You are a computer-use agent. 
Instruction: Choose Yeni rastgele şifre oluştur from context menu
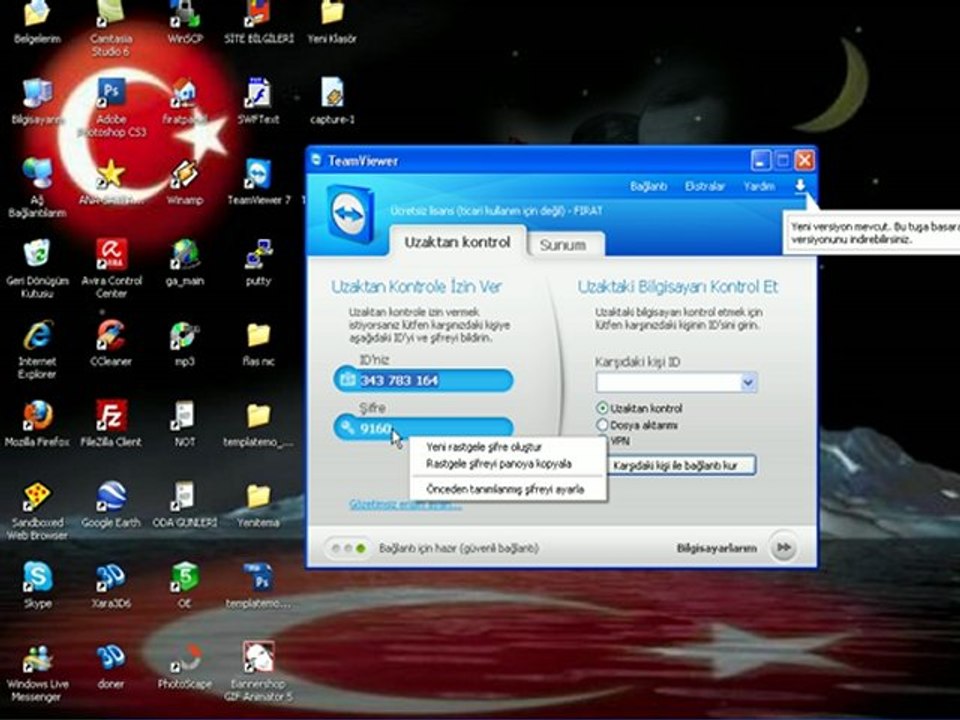[484, 447]
